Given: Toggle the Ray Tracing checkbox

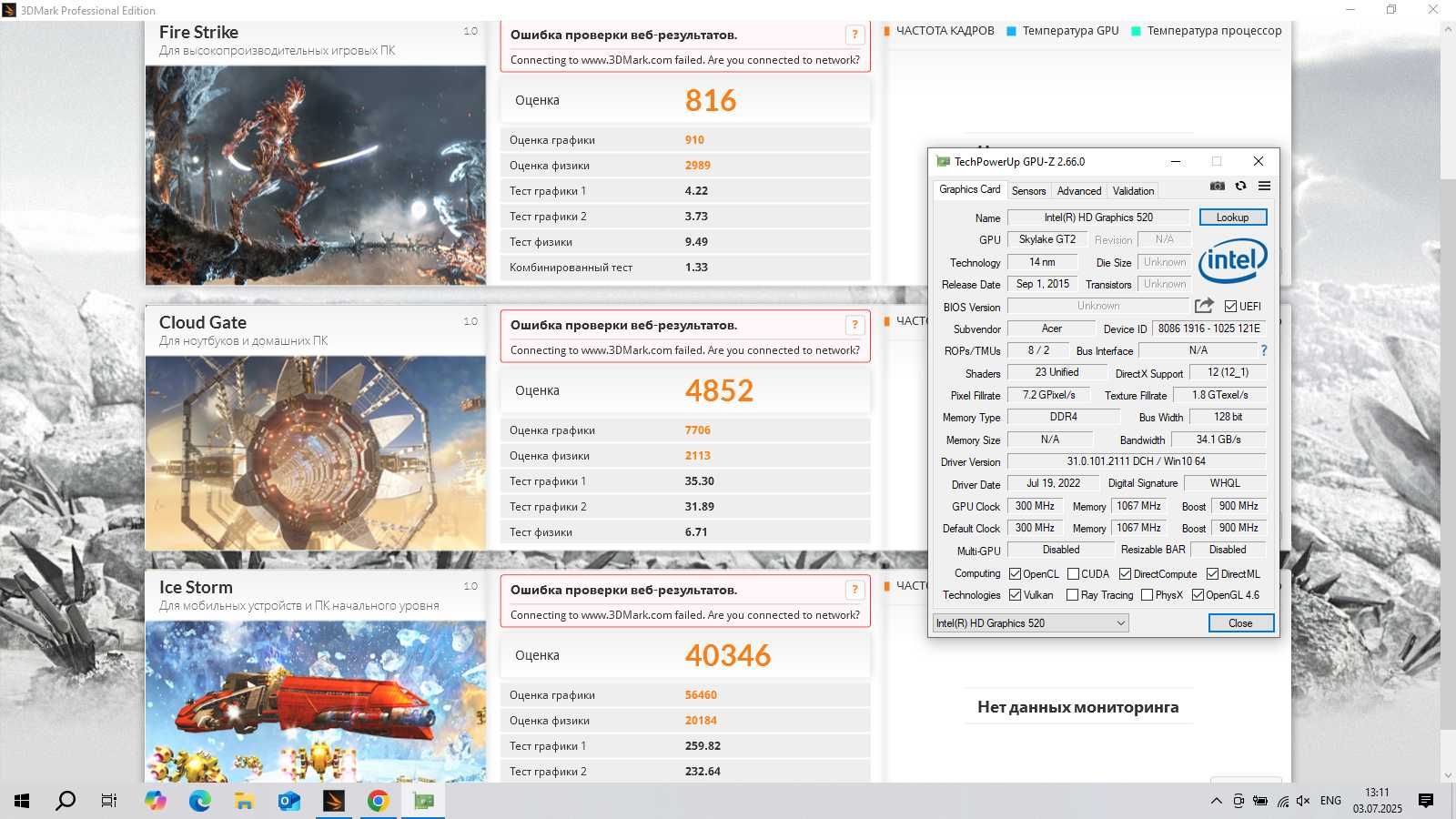Looking at the screenshot, I should click(1072, 595).
